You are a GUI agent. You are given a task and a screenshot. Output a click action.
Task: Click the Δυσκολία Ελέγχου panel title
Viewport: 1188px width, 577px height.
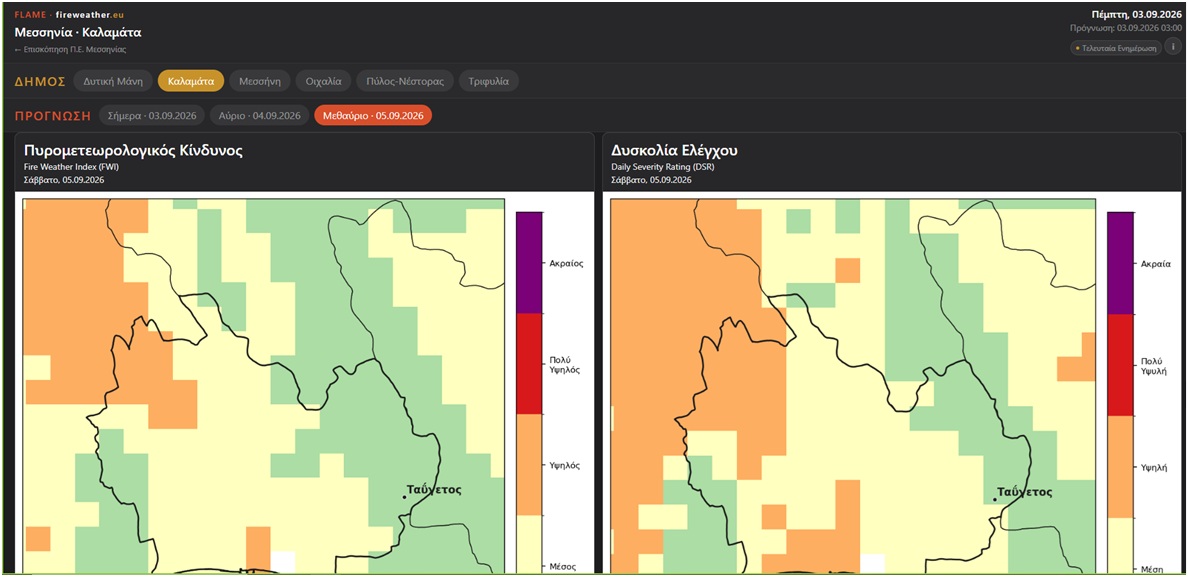(674, 151)
